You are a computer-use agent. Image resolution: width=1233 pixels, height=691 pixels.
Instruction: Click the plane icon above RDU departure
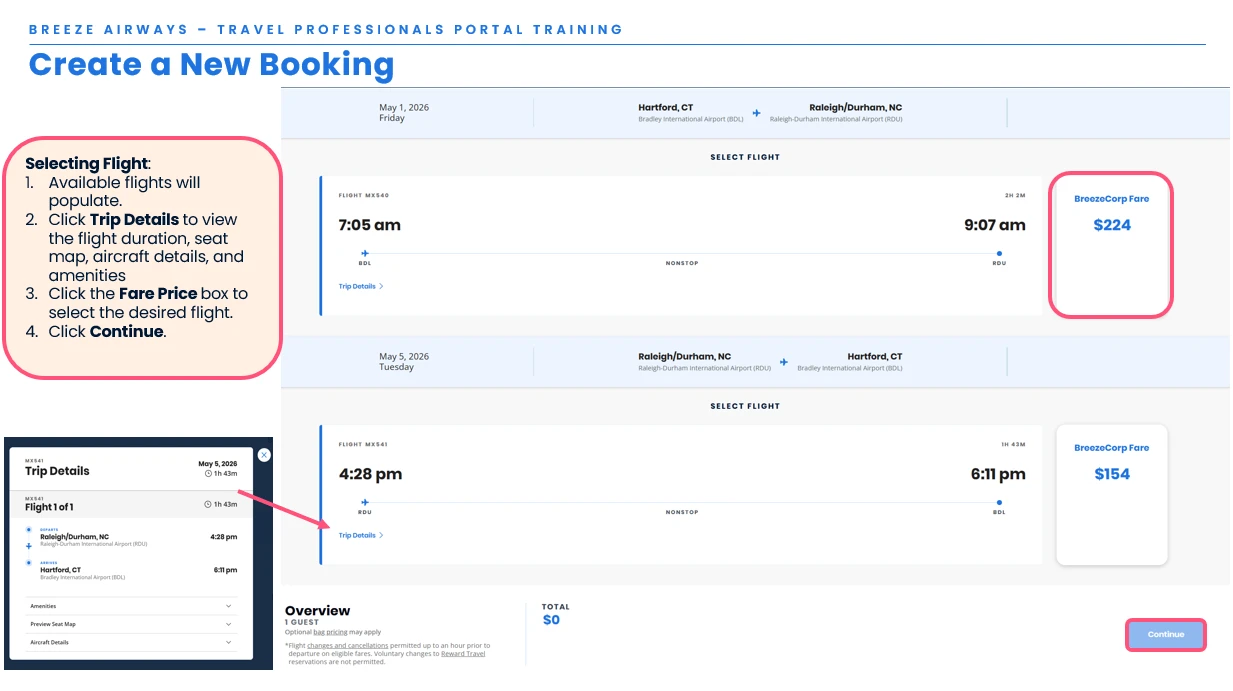coord(365,502)
